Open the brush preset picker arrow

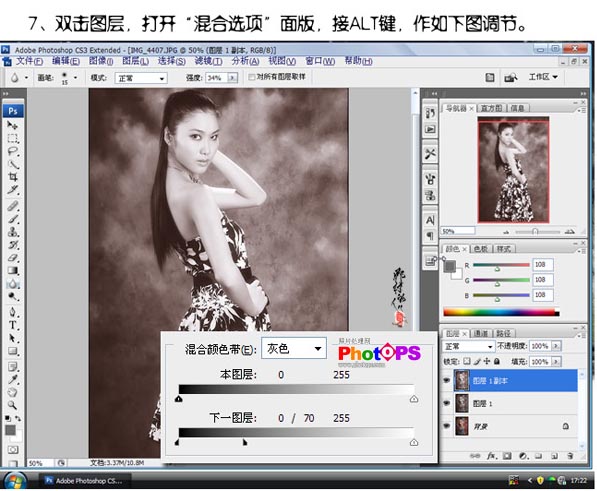pos(75,78)
